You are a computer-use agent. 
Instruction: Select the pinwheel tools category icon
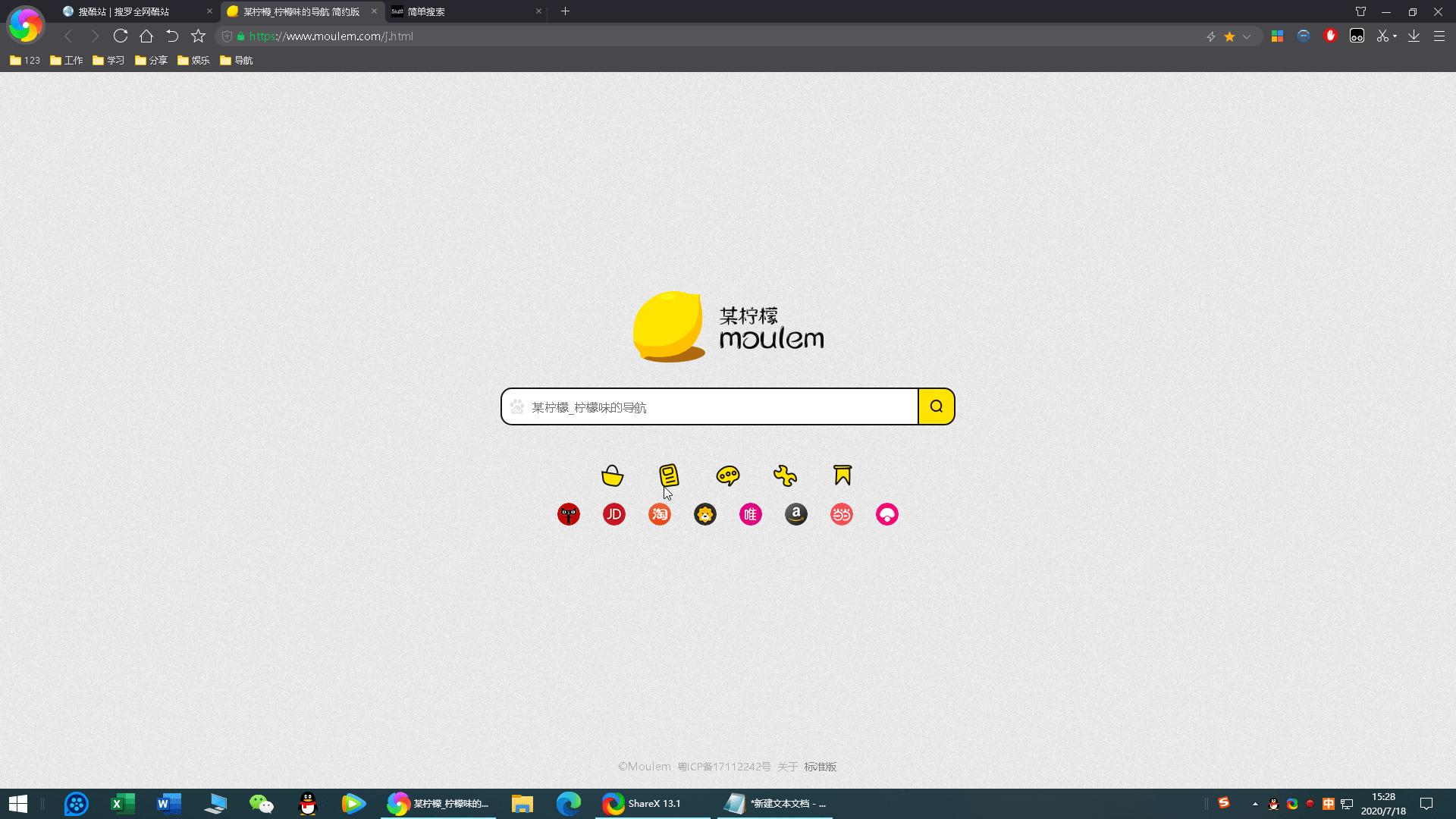tap(785, 475)
